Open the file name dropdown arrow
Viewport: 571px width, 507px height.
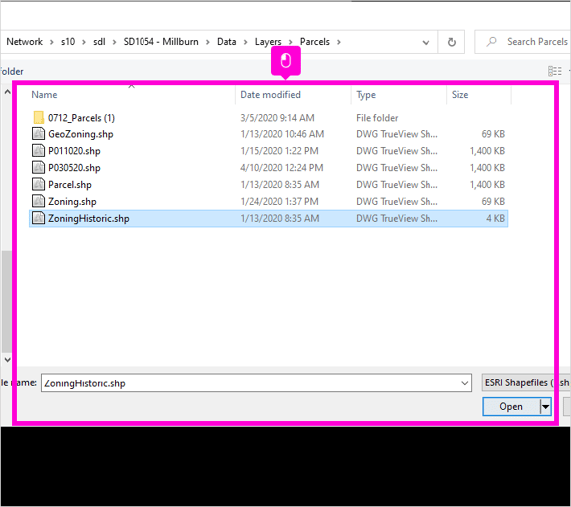[464, 383]
